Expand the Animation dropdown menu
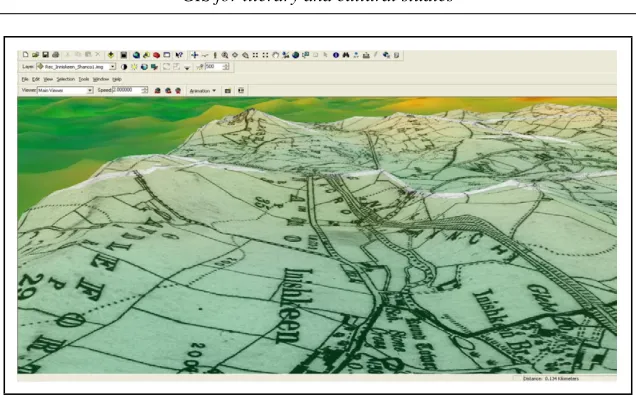 (x=202, y=91)
